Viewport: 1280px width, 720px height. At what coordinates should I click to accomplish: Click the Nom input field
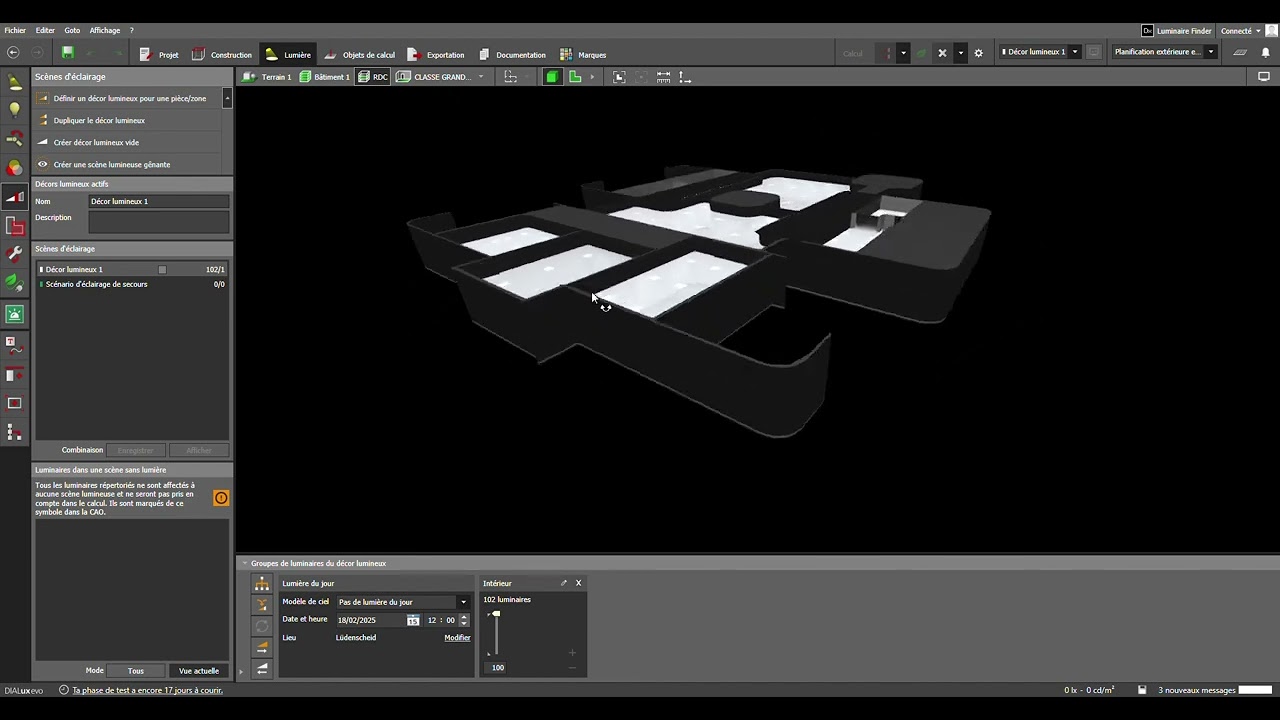[x=159, y=201]
